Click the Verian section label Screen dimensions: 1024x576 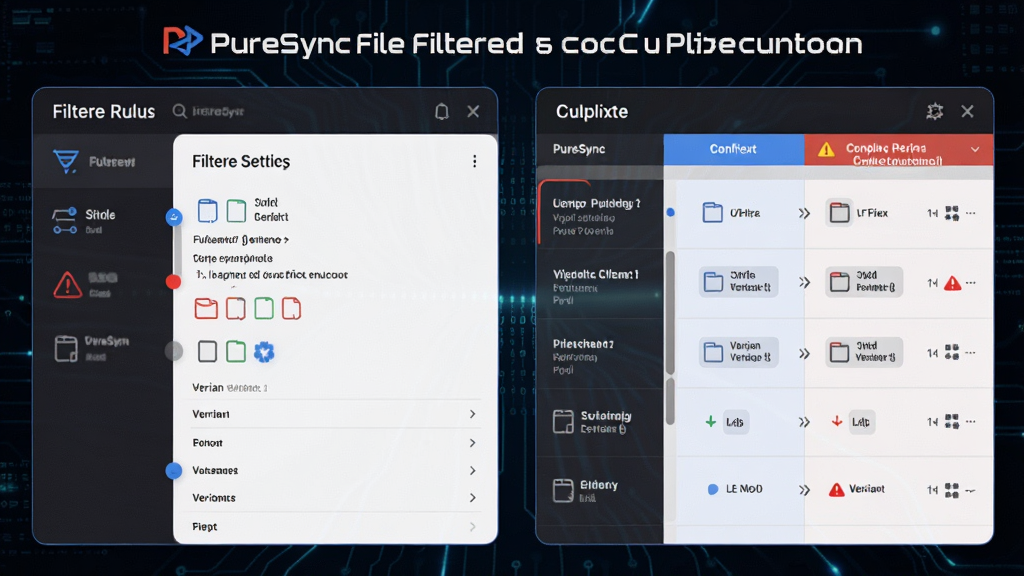tap(208, 388)
